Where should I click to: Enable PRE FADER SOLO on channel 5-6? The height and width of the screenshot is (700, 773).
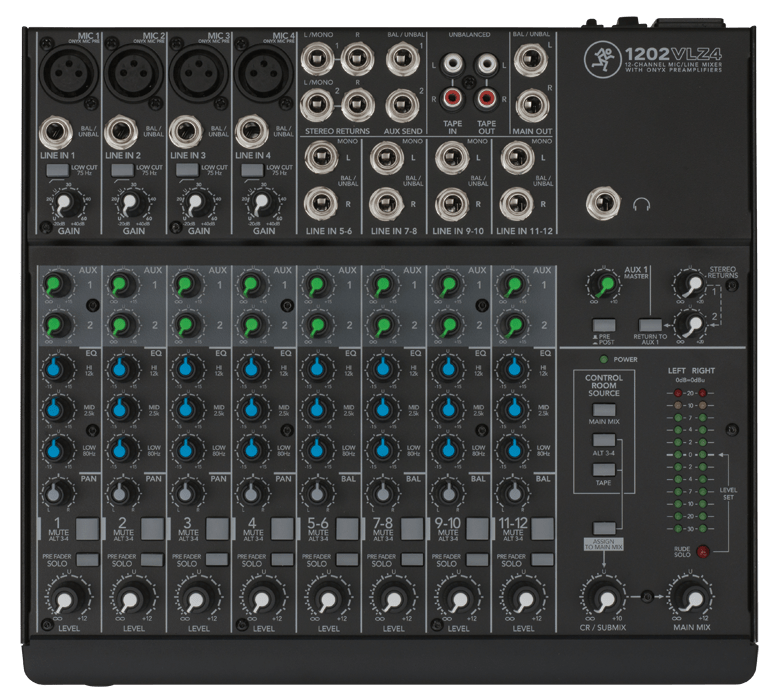(x=347, y=559)
